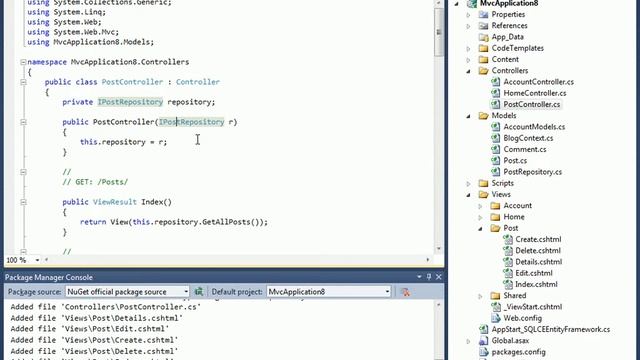Open the 100 % zoom dropdown
This screenshot has width=640, height=360.
coord(37,260)
